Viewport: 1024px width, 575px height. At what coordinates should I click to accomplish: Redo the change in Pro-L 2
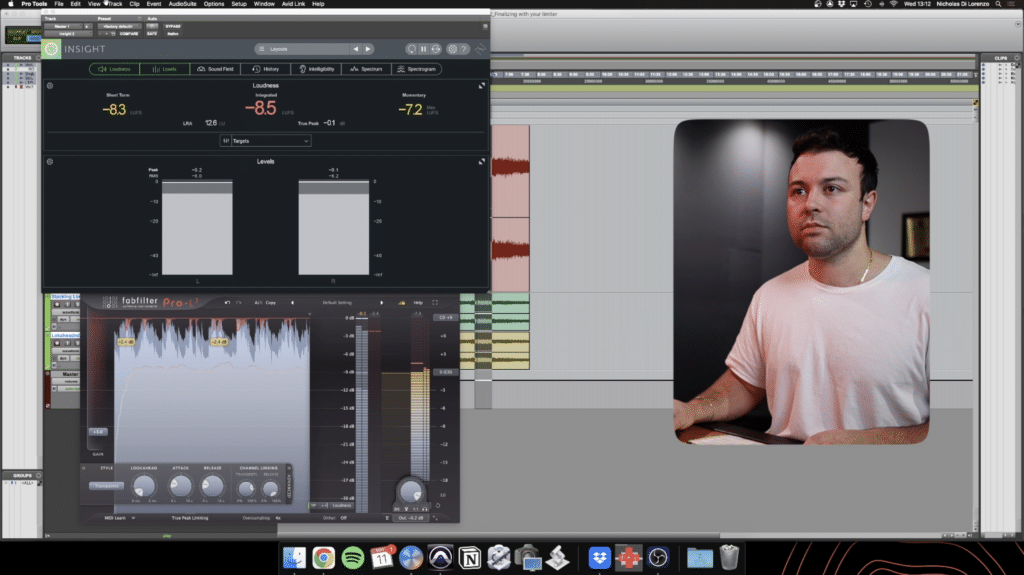click(238, 303)
